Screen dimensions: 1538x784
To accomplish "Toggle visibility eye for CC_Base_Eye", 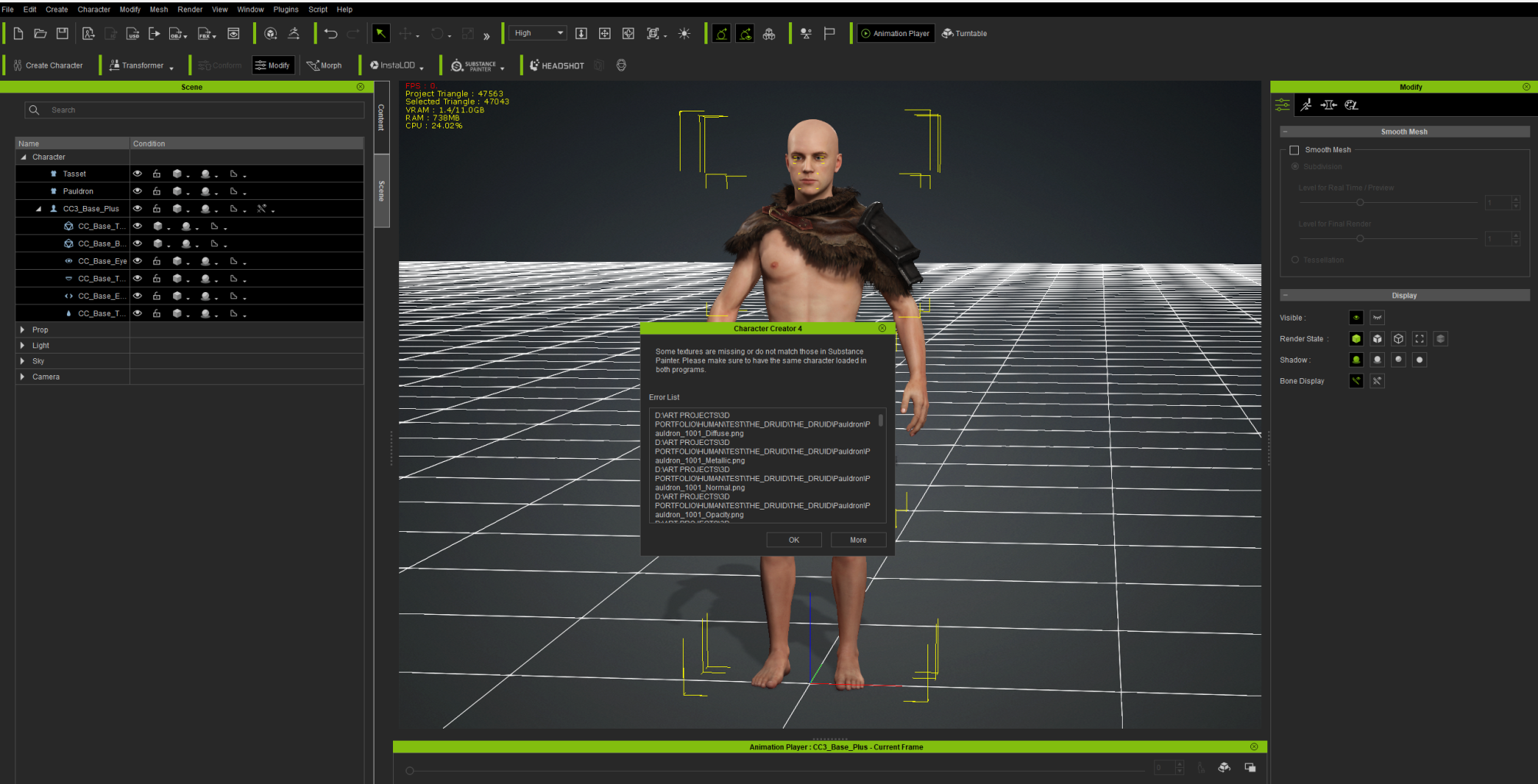I will point(138,261).
